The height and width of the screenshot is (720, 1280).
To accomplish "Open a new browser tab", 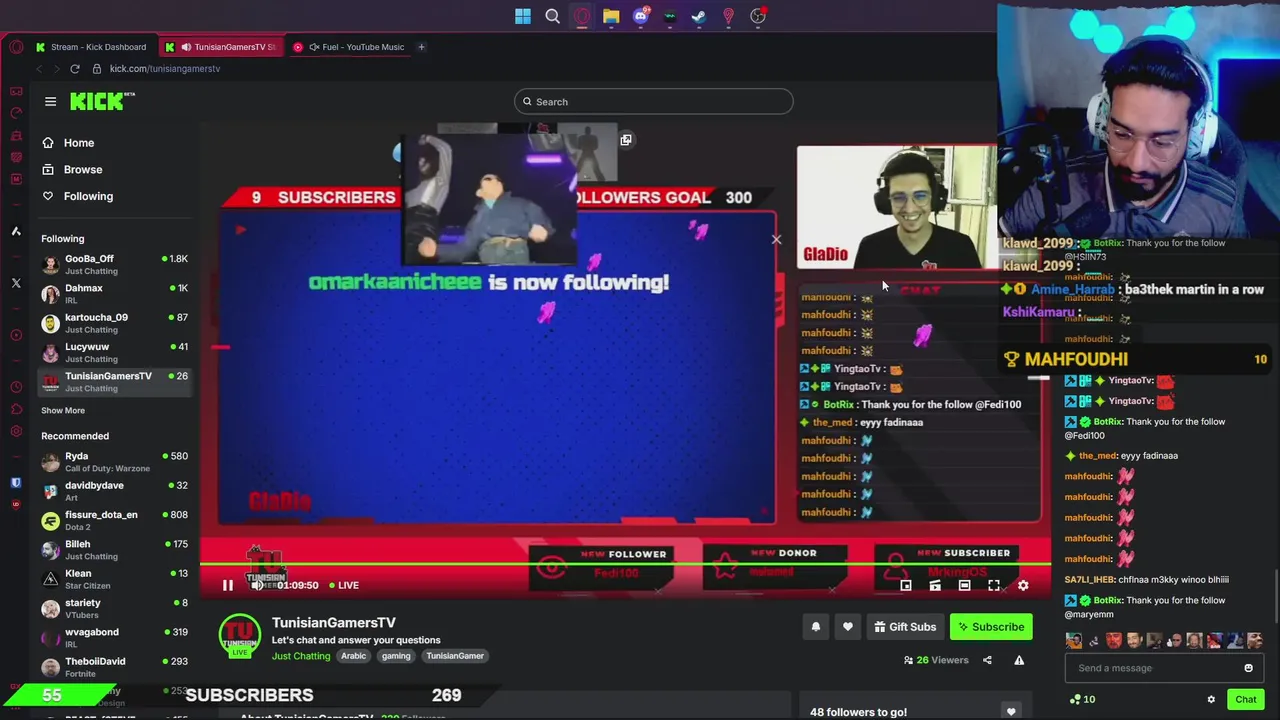I will tap(421, 47).
